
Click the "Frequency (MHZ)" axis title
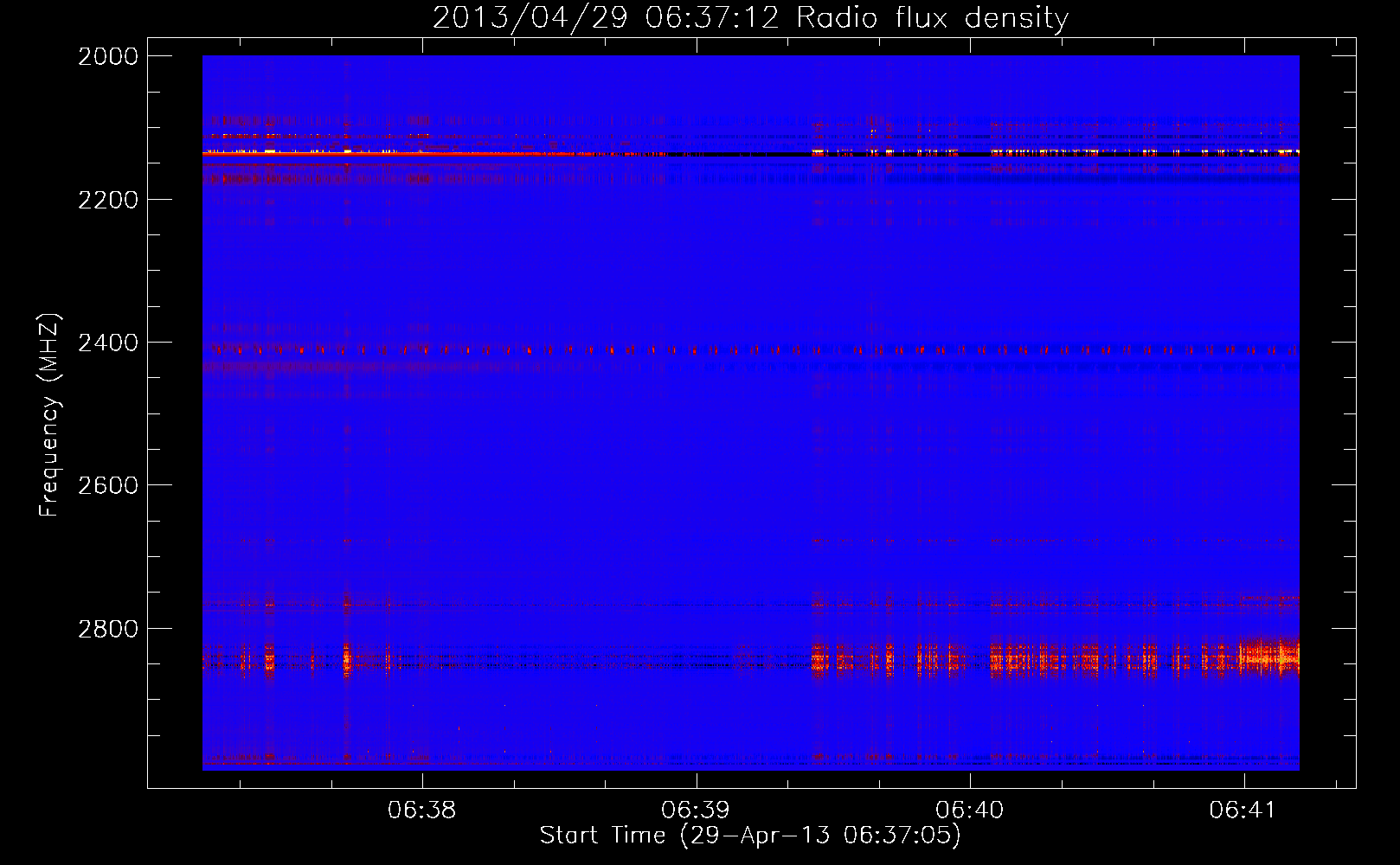pos(50,414)
